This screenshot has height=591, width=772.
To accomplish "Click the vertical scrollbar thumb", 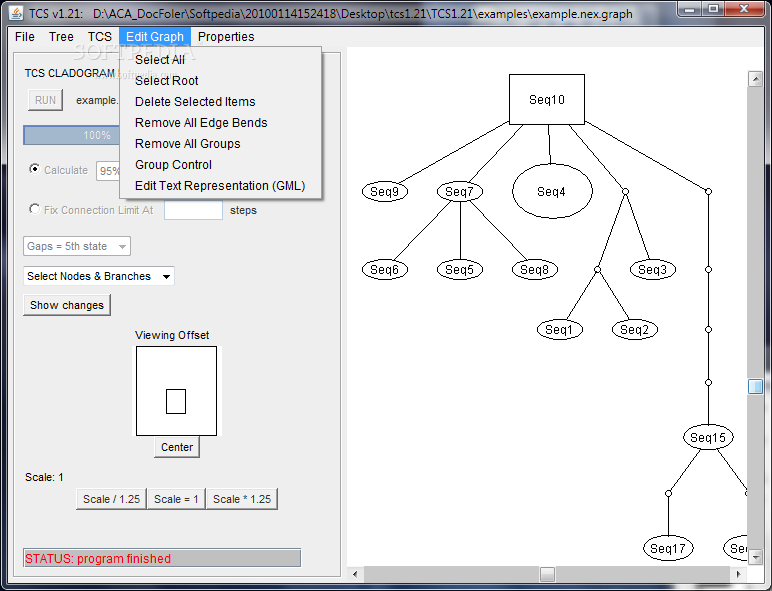I will 755,386.
